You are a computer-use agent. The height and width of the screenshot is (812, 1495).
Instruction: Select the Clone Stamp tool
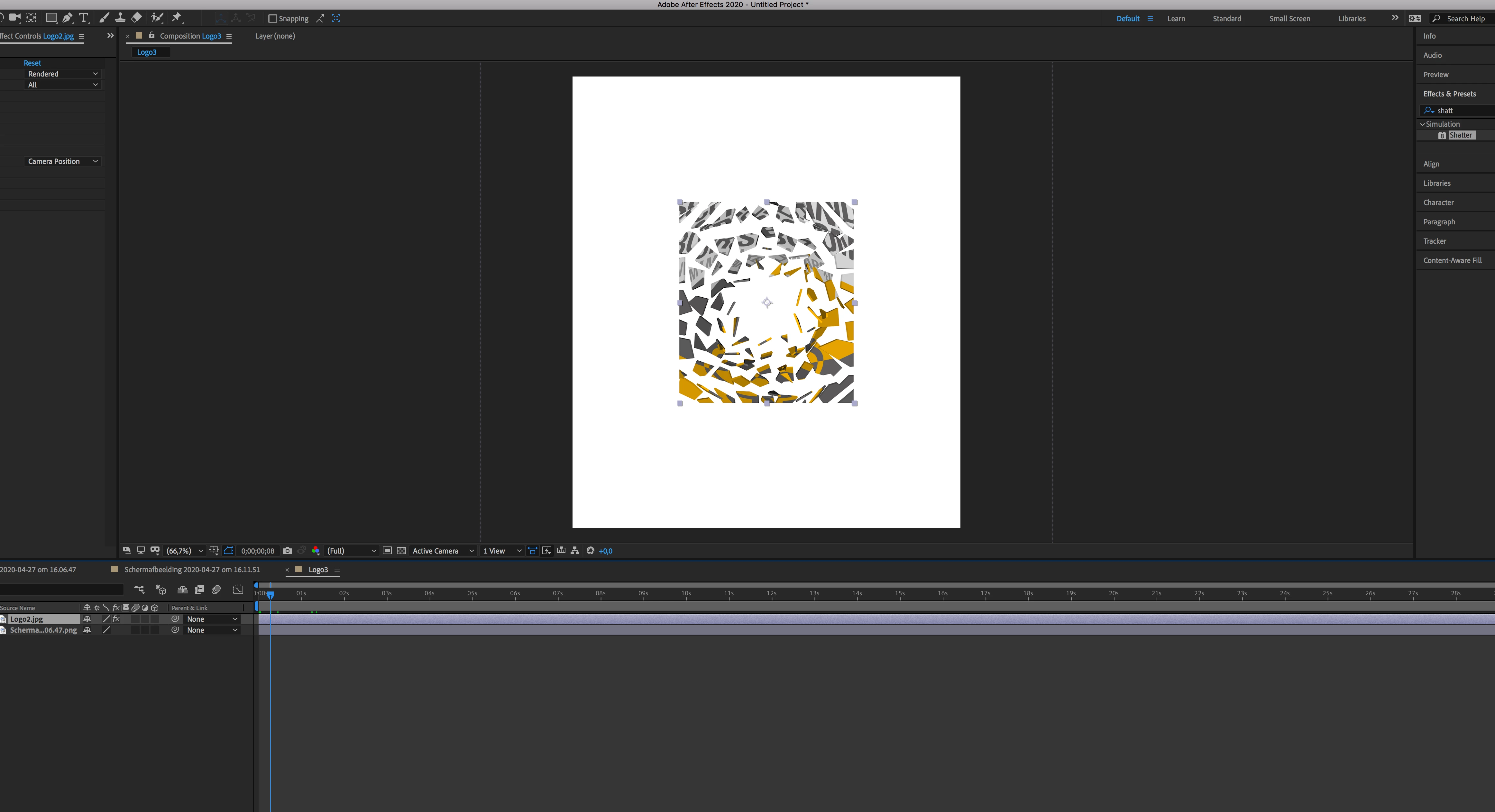120,18
